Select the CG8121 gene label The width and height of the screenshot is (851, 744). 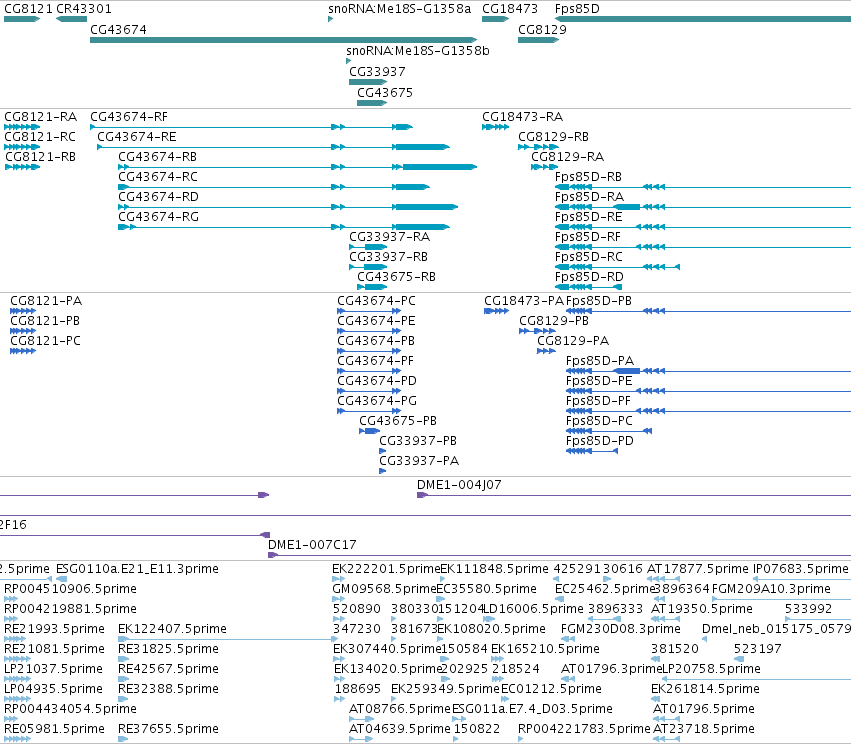pos(28,9)
